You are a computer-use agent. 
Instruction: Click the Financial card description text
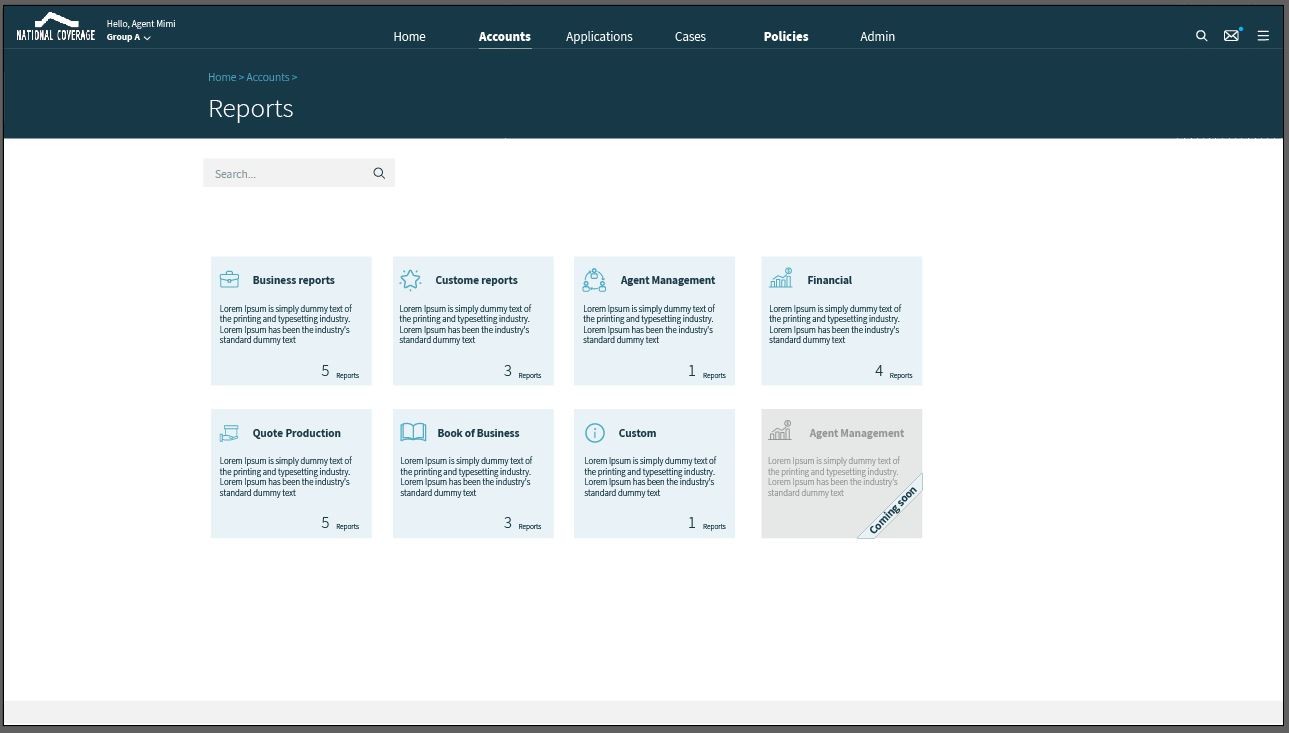835,324
